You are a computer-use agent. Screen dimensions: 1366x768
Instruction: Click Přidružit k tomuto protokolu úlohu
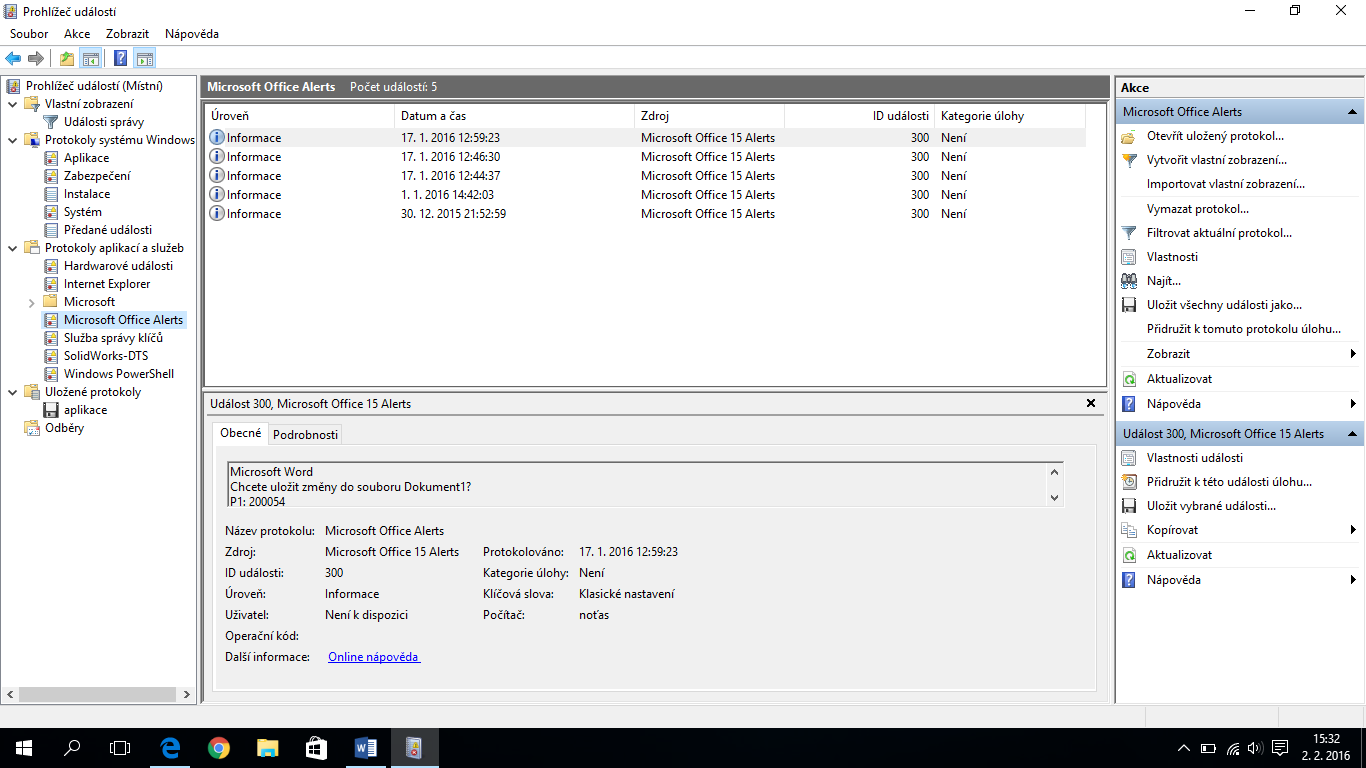(x=1243, y=329)
